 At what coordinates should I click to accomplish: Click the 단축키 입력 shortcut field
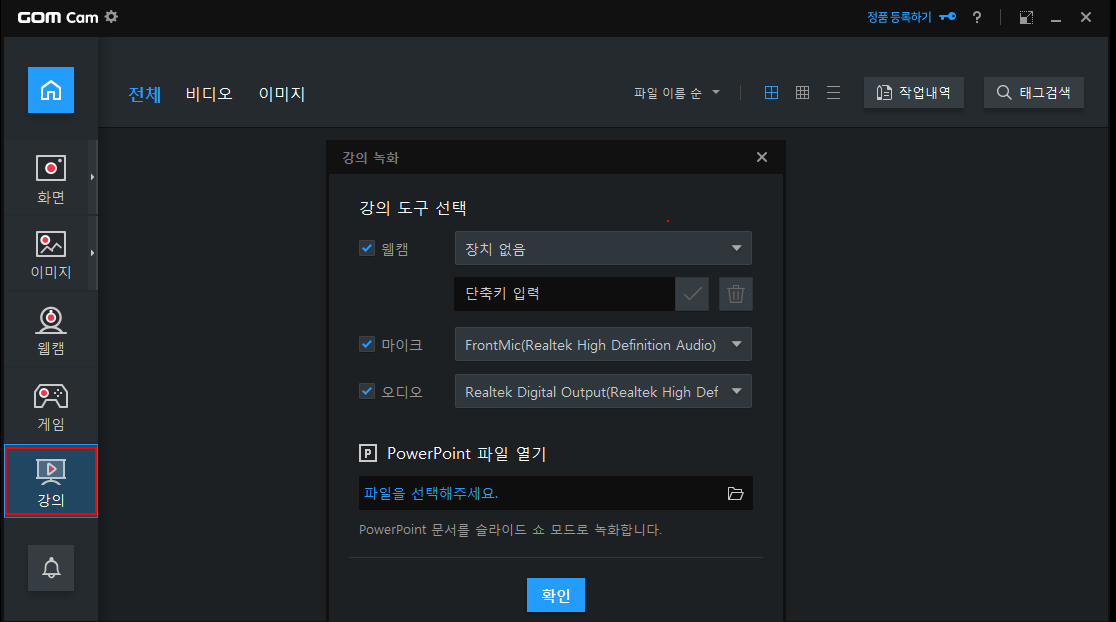pyautogui.click(x=564, y=294)
